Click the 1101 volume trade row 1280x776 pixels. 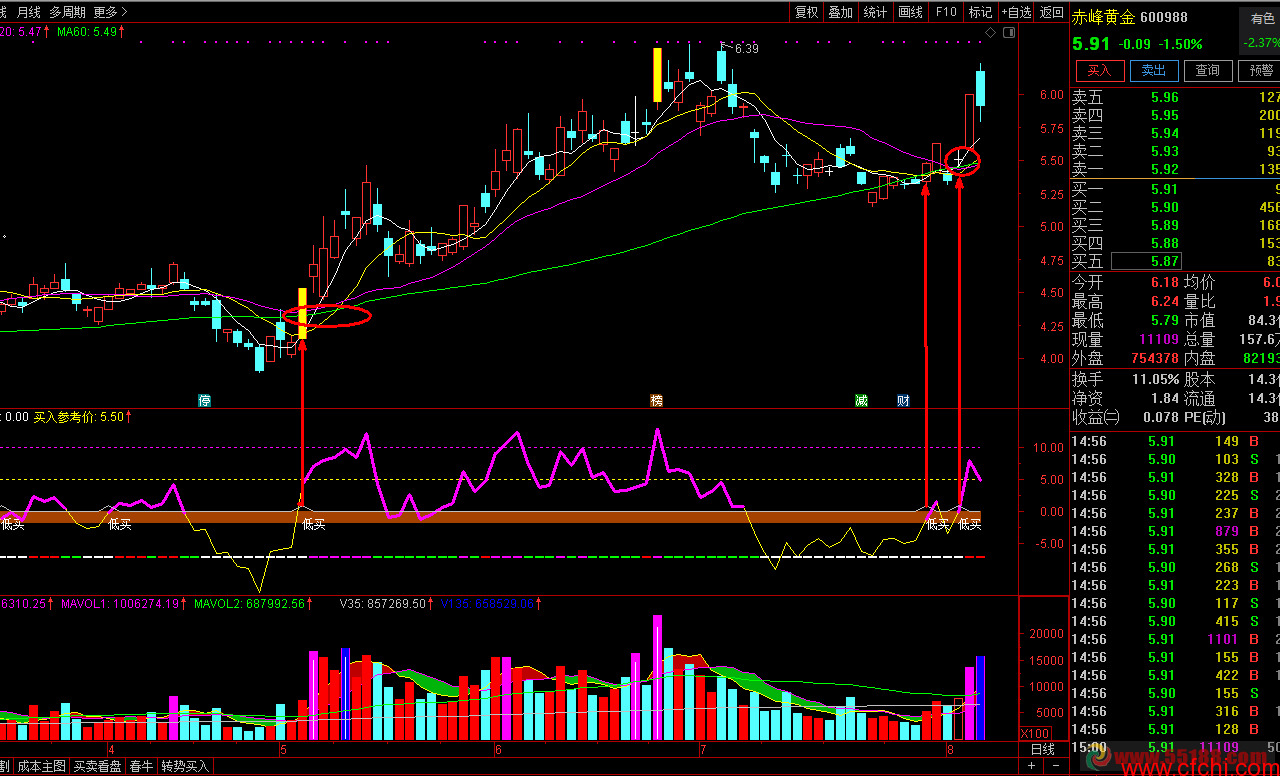(x=1174, y=639)
